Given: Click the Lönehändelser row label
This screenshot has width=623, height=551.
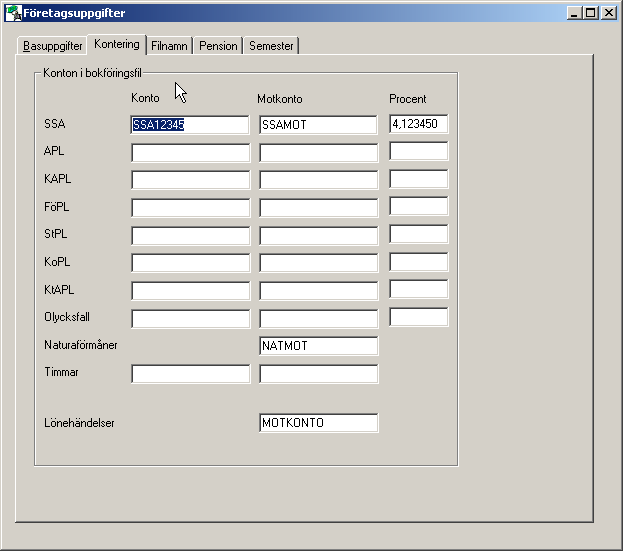Looking at the screenshot, I should tap(79, 423).
